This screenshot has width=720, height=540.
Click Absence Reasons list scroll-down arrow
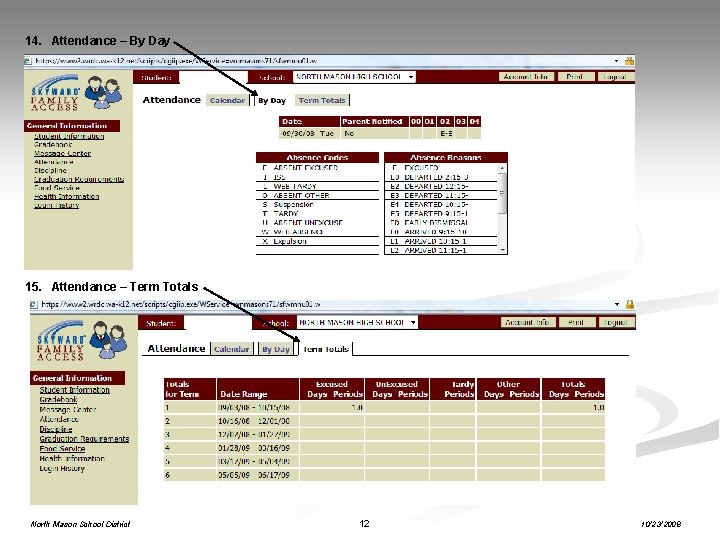[x=502, y=250]
